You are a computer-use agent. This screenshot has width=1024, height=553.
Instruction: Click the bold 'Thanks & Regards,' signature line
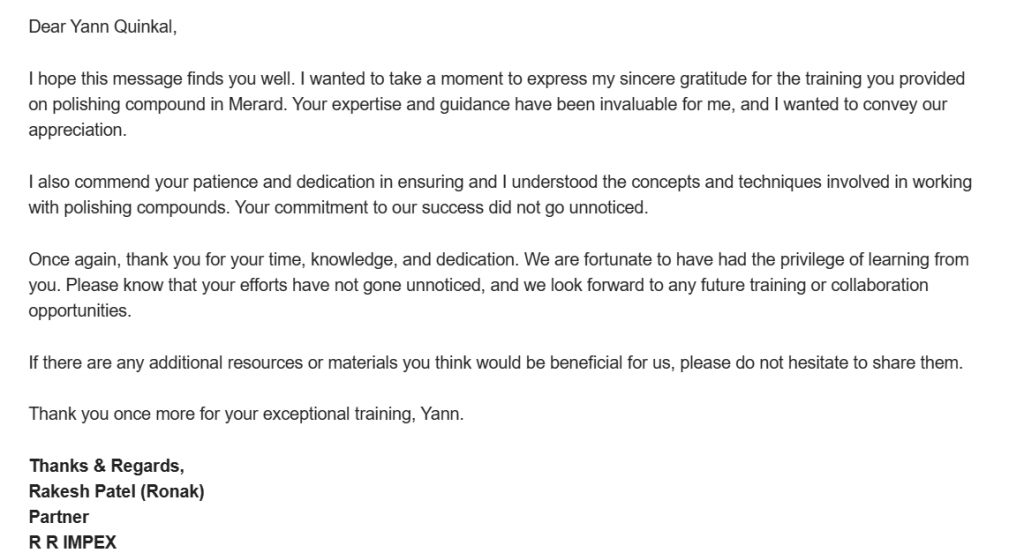(x=106, y=466)
